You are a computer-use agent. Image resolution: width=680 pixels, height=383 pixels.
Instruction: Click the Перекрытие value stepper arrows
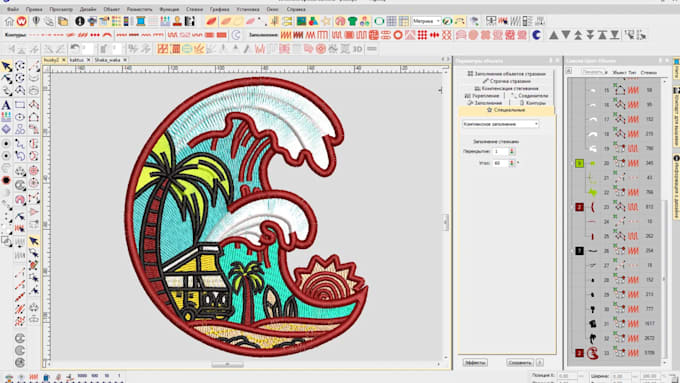(x=512, y=151)
